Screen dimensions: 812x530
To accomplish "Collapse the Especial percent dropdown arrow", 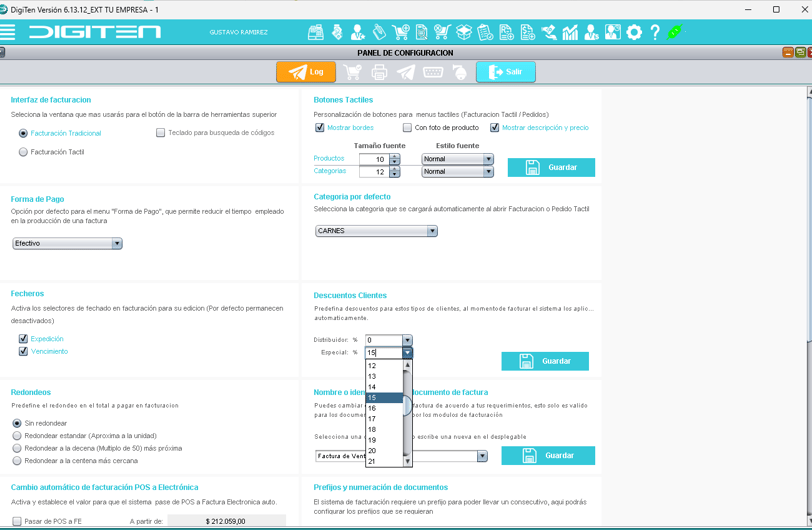I will pyautogui.click(x=408, y=353).
